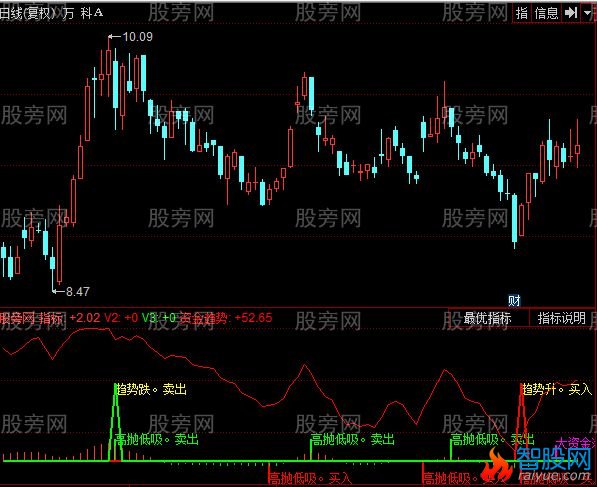
Task: Click the 趋势升 买入 signal marker
Action: (x=557, y=390)
